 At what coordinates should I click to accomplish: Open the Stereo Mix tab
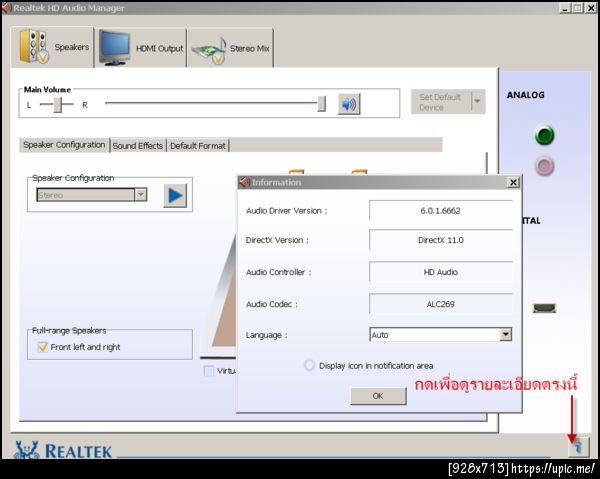tap(230, 48)
